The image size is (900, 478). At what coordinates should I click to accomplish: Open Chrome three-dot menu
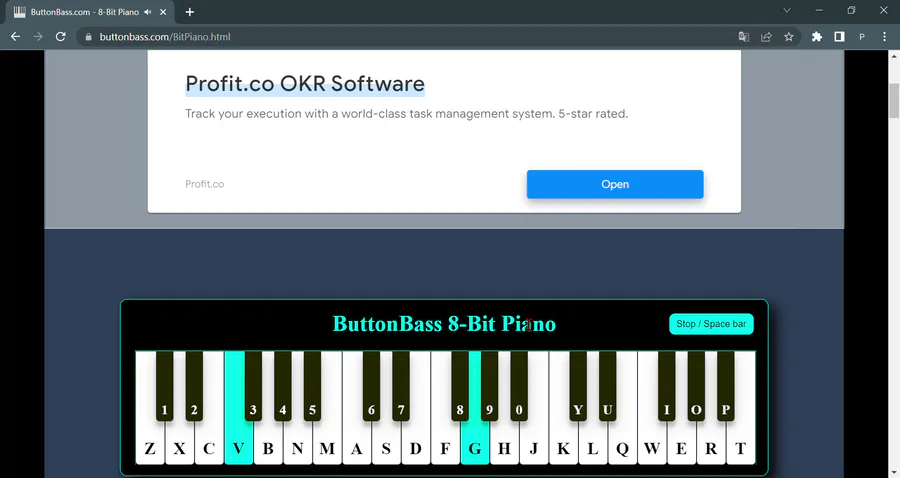point(885,37)
